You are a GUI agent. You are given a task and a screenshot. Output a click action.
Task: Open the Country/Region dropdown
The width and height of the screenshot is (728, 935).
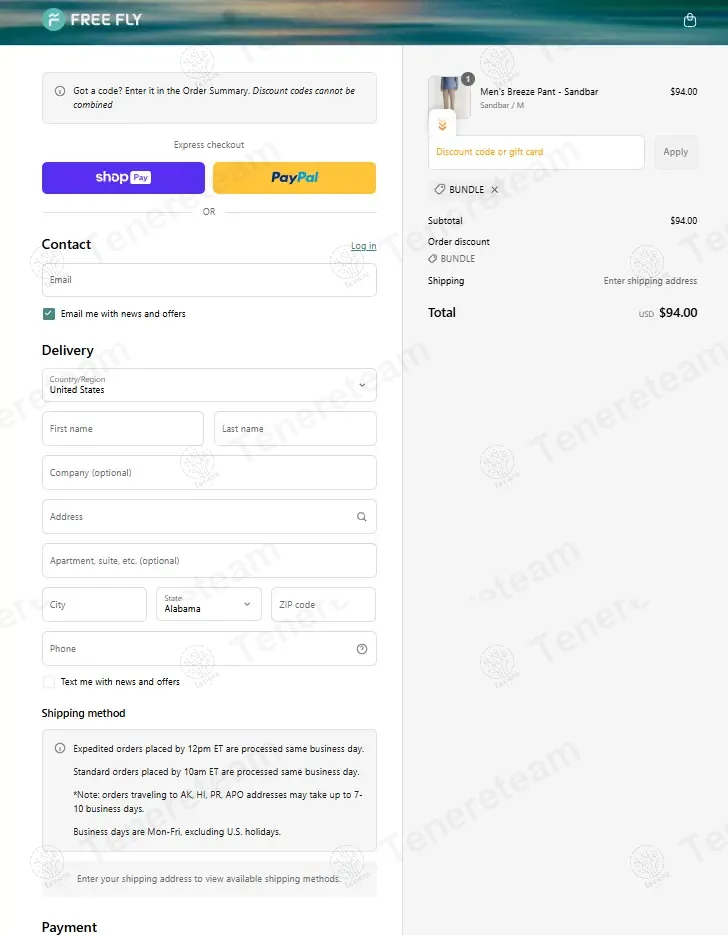click(x=209, y=385)
